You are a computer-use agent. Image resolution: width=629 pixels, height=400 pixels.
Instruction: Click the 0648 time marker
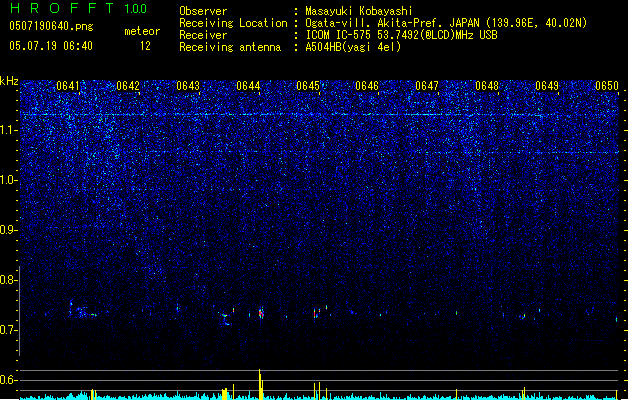[x=487, y=86]
